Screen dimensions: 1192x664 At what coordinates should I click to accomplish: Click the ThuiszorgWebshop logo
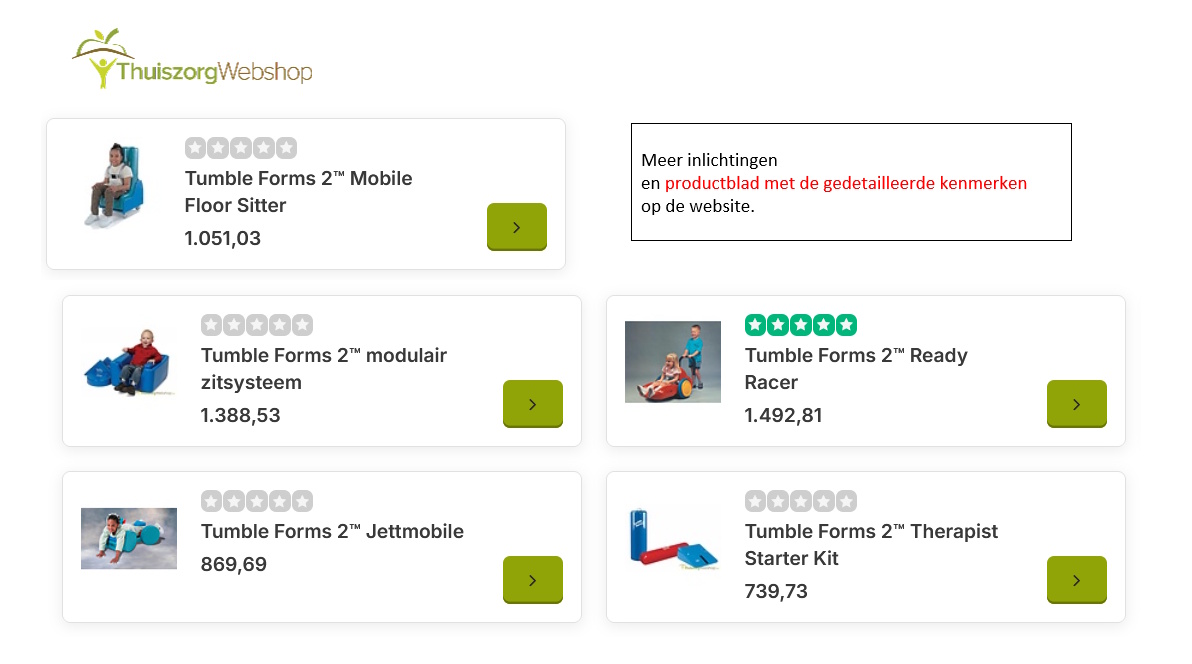tap(192, 60)
